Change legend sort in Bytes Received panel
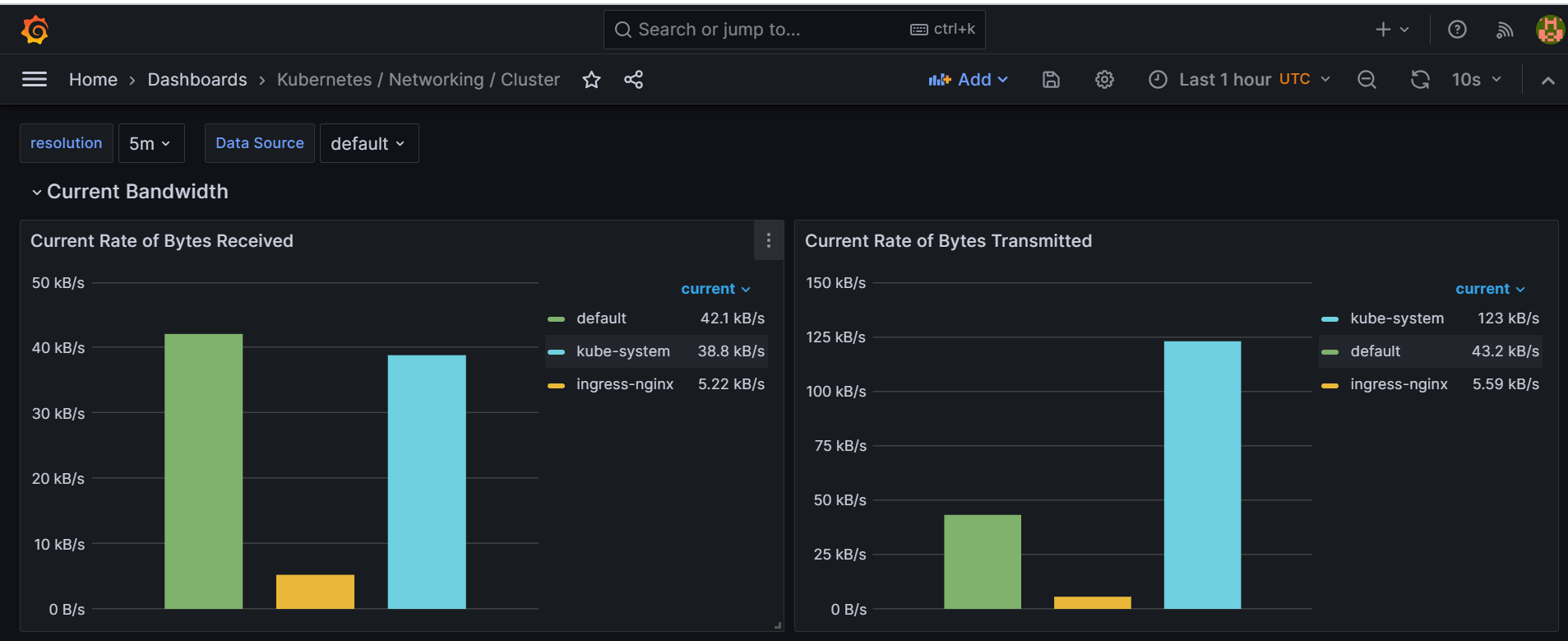Screen dimensions: 1568x641 (x=715, y=289)
